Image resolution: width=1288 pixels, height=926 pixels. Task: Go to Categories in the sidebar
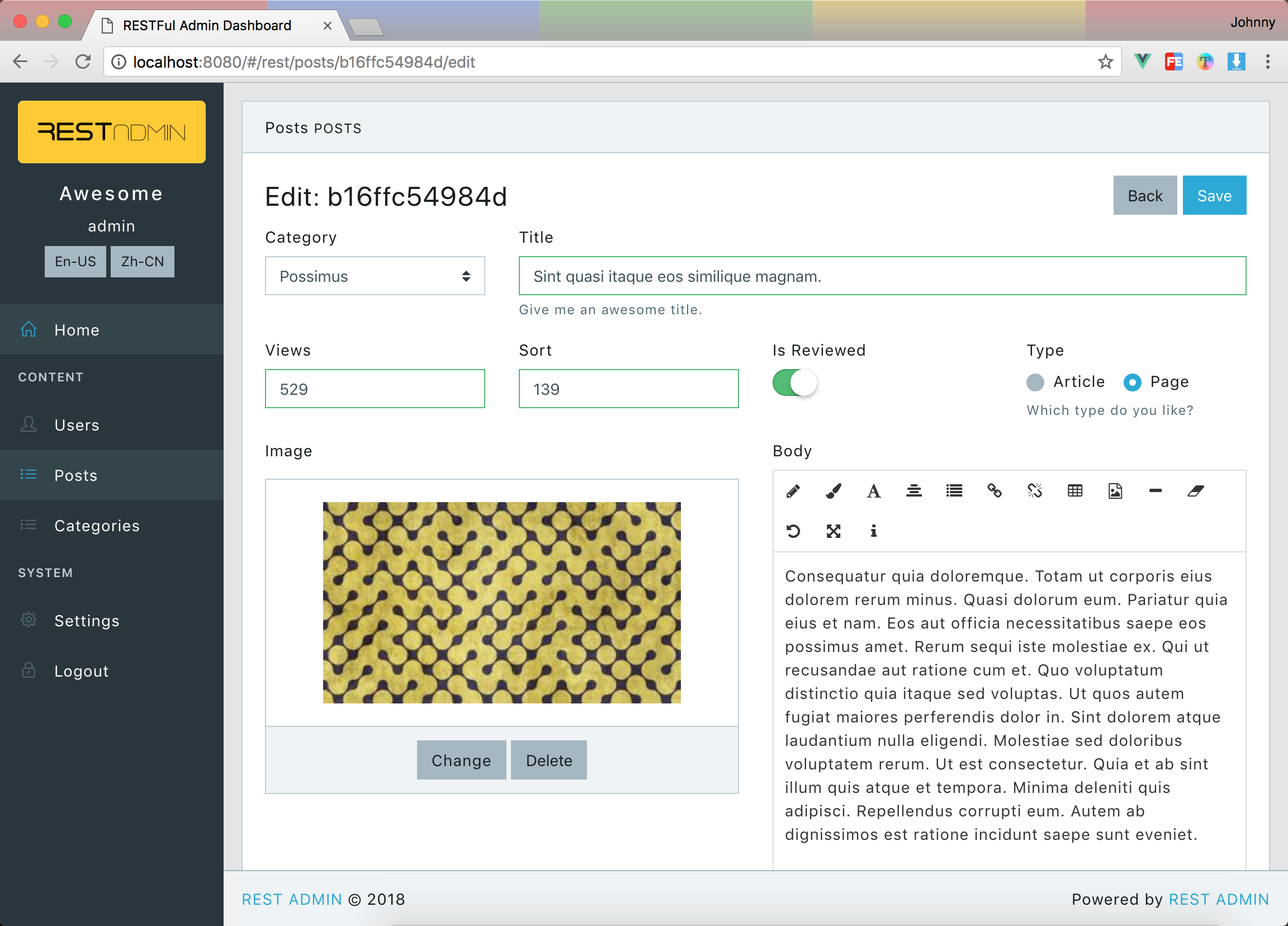pos(97,526)
